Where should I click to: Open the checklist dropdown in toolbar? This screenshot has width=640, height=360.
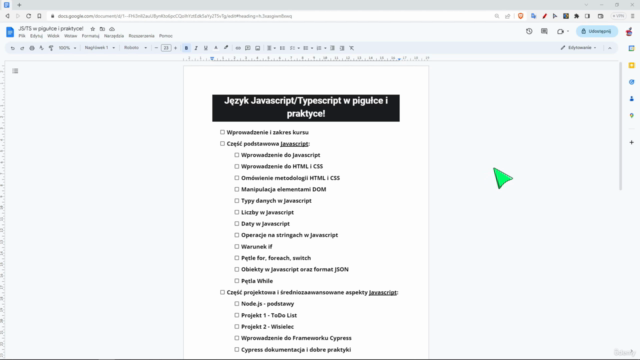pos(295,48)
